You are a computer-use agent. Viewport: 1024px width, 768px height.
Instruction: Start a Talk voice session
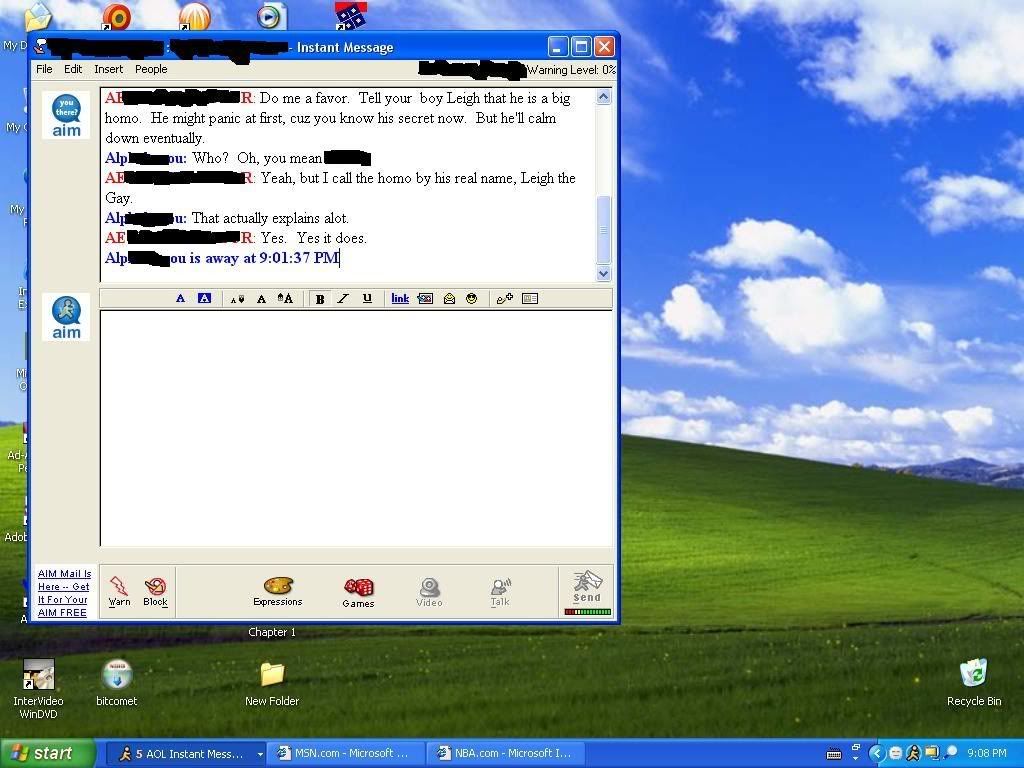pyautogui.click(x=500, y=592)
